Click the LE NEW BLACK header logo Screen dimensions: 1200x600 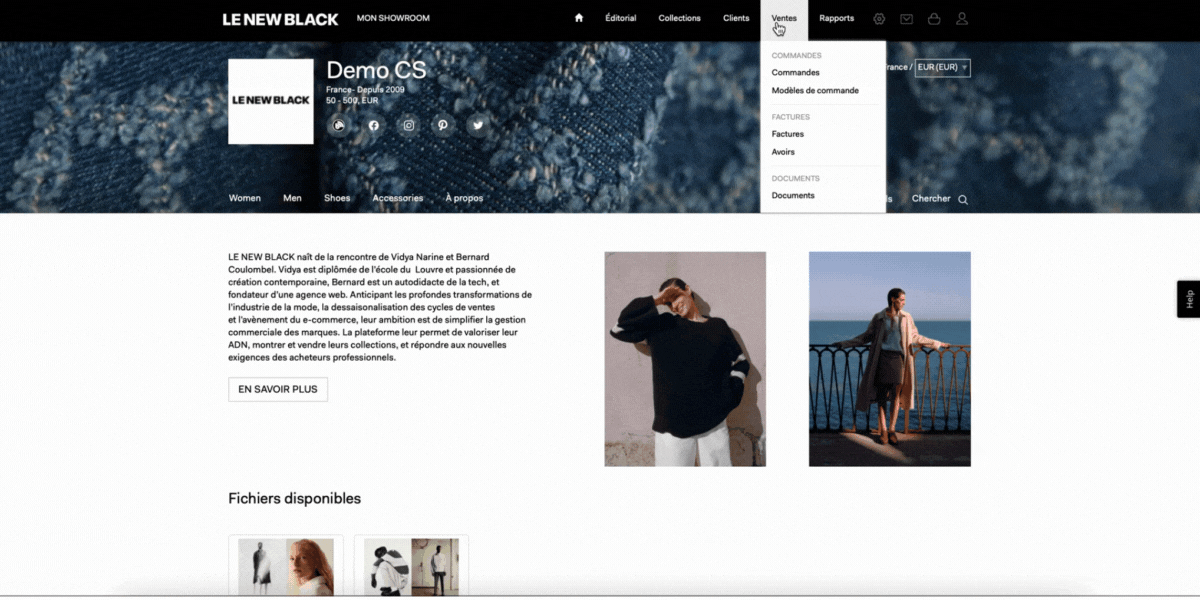tap(280, 19)
